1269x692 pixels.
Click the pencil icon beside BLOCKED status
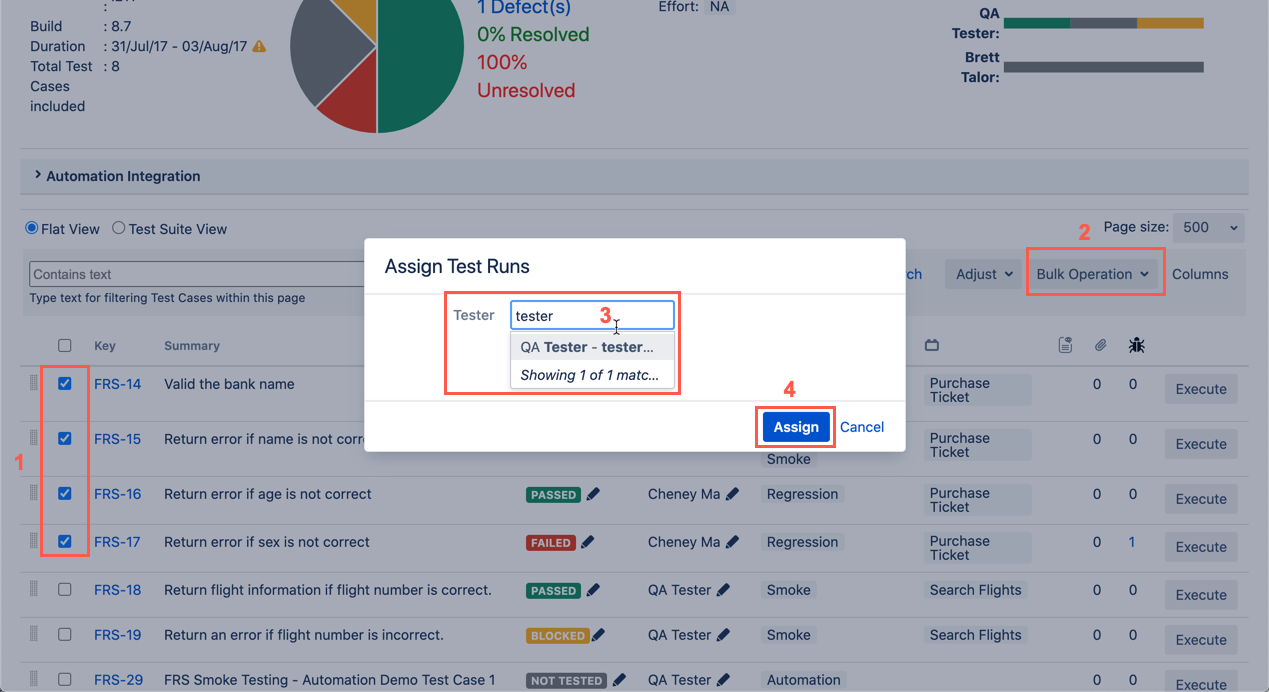click(598, 635)
